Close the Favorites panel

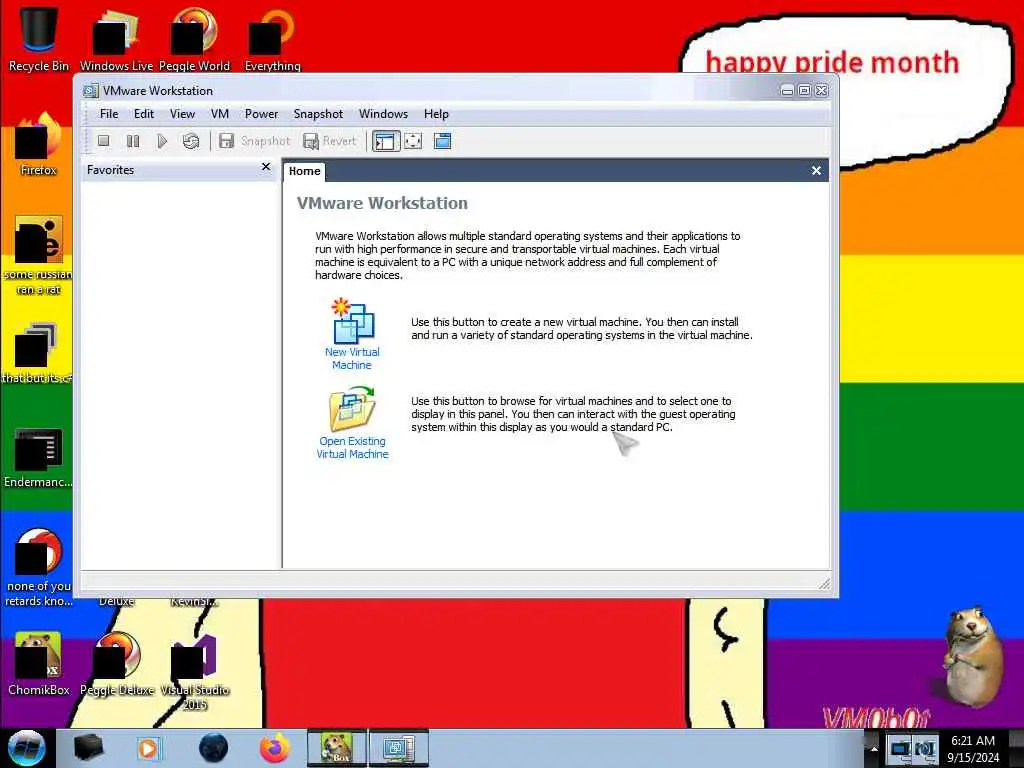(x=266, y=167)
